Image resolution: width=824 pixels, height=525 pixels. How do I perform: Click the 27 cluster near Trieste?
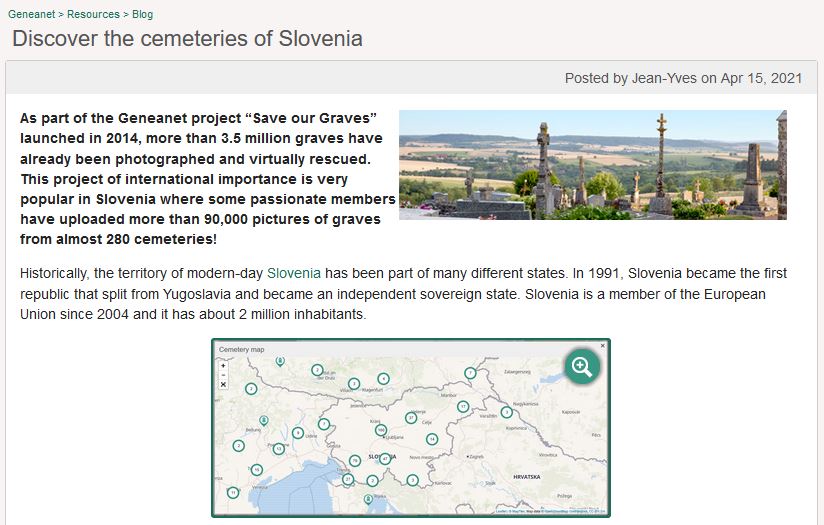pos(348,479)
